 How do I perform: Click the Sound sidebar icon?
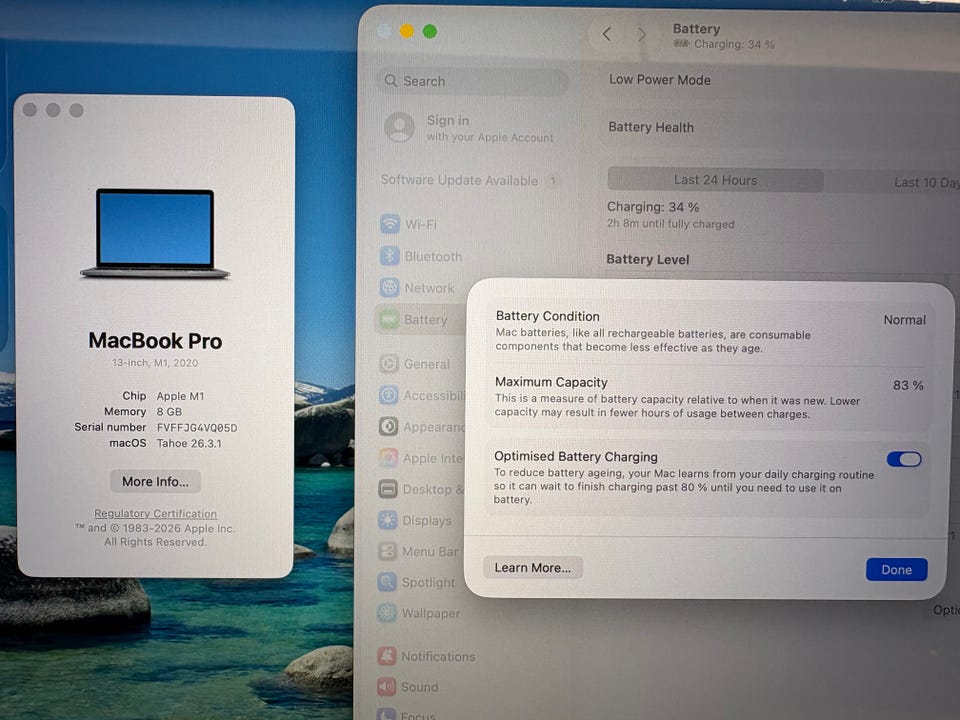point(387,686)
